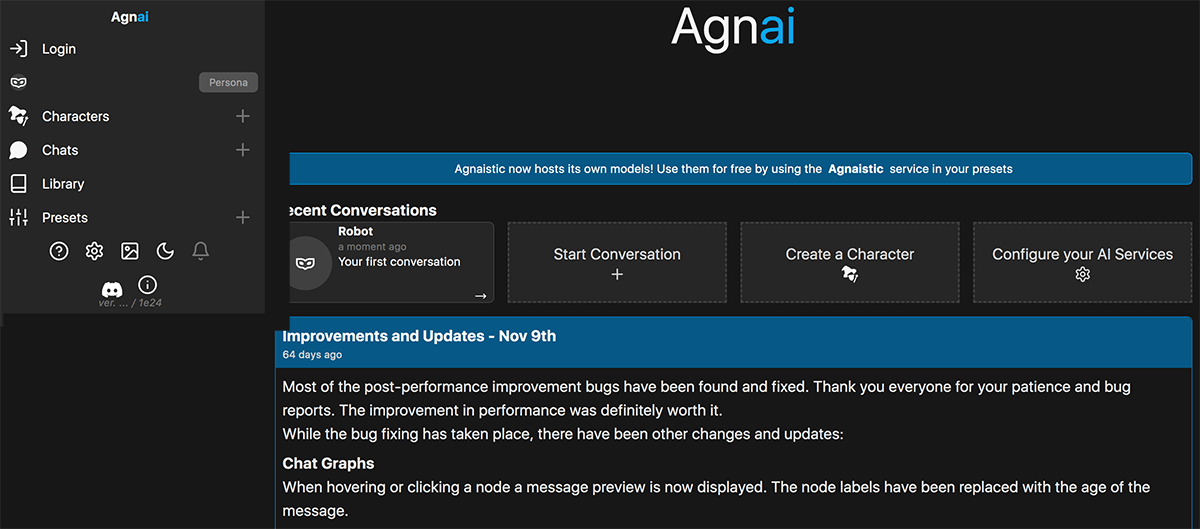1200x529 pixels.
Task: Click the help question mark icon
Action: coord(59,251)
